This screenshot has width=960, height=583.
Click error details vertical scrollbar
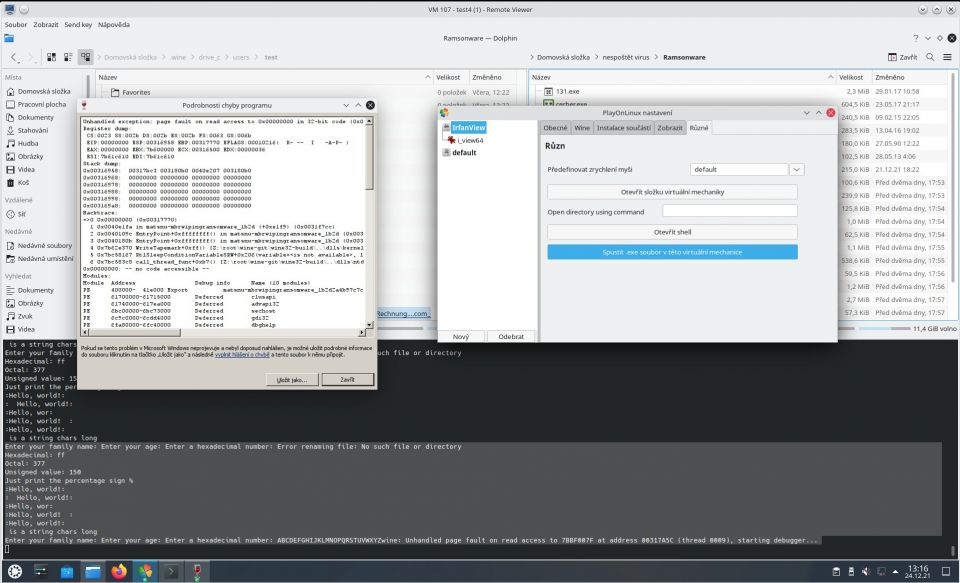369,224
